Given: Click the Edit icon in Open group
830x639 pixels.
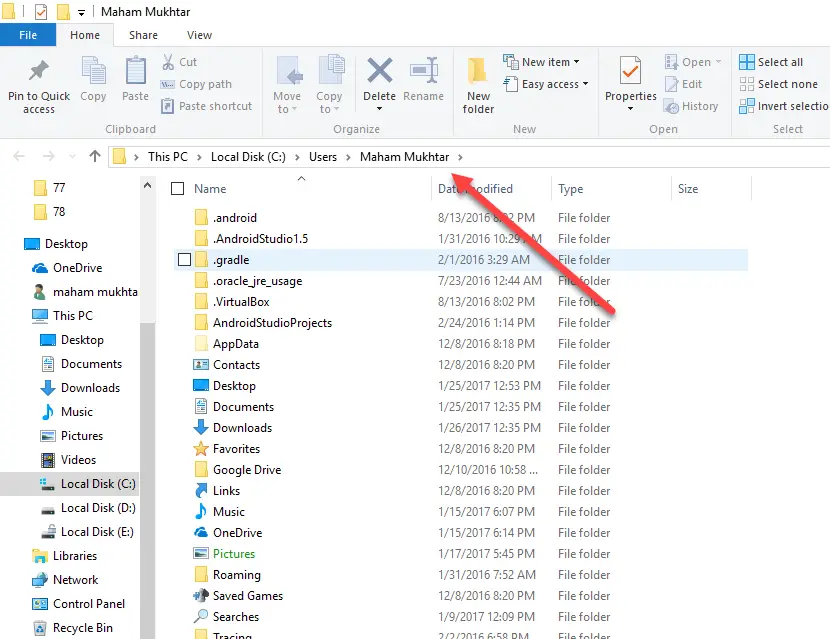Looking at the screenshot, I should [672, 84].
